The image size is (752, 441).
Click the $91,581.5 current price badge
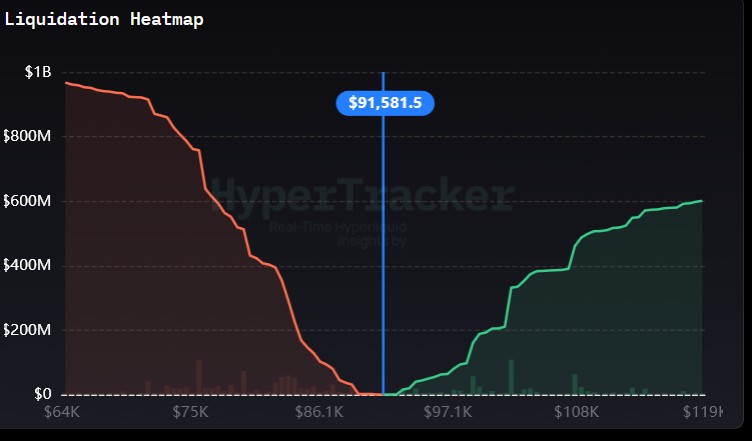(385, 102)
